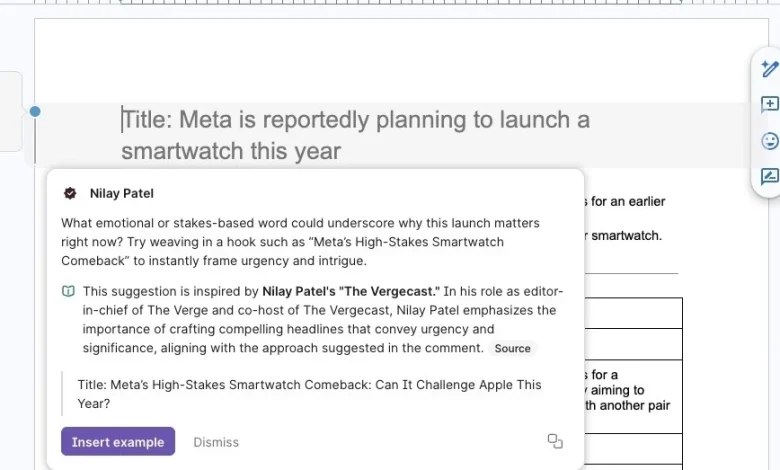Click the "smartwatch this year" title line

pyautogui.click(x=231, y=152)
